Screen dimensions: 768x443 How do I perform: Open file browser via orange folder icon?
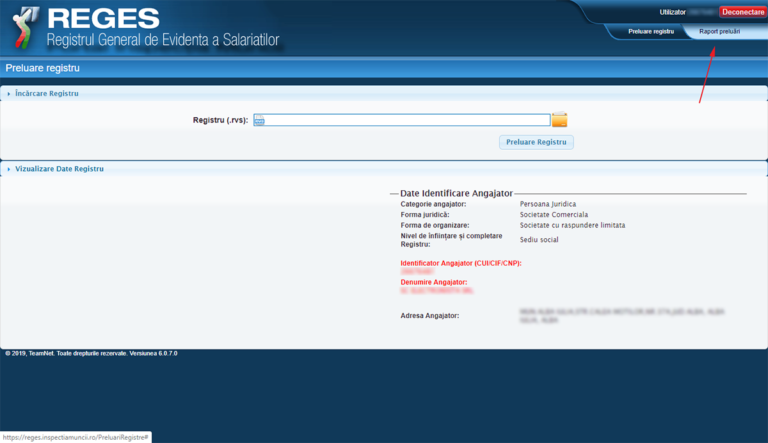(559, 120)
